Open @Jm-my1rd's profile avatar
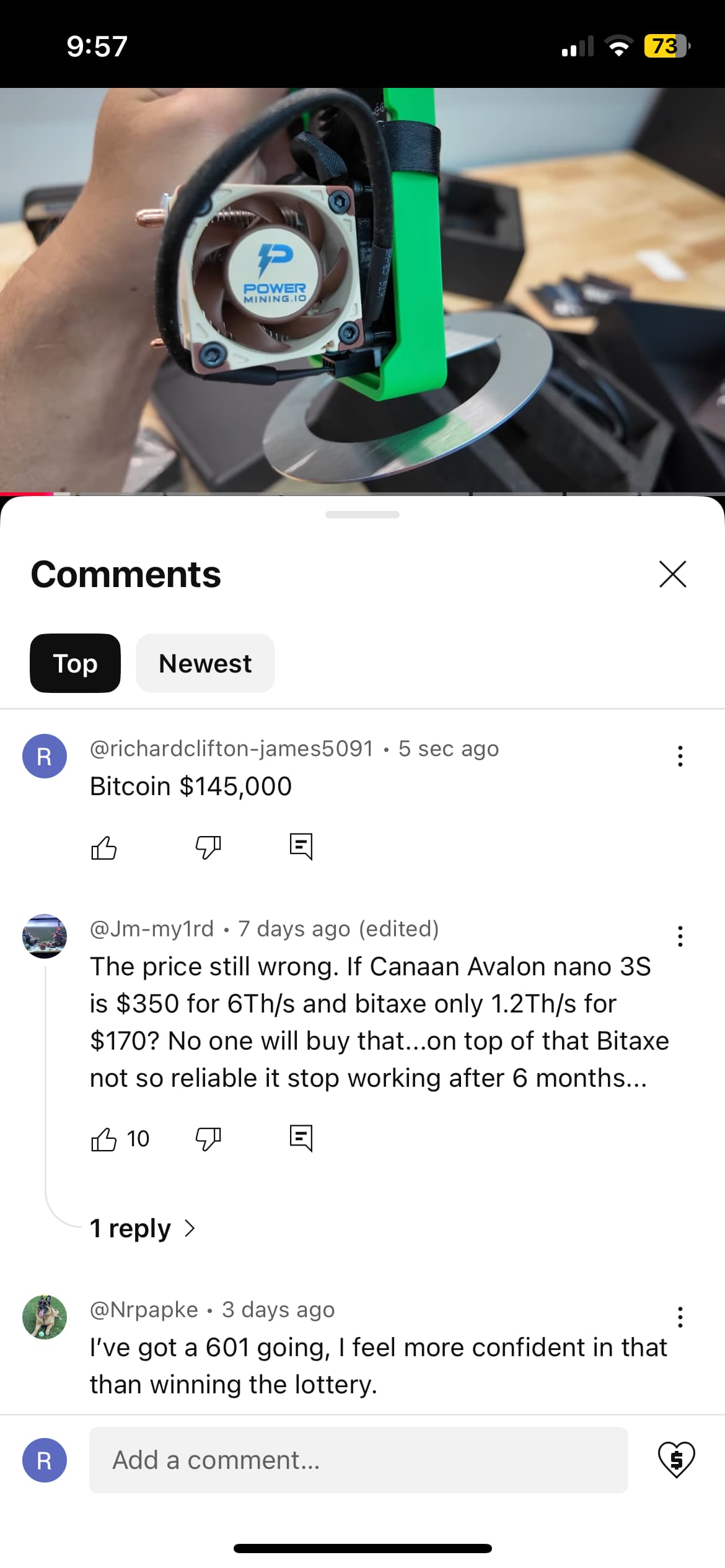 [x=45, y=936]
